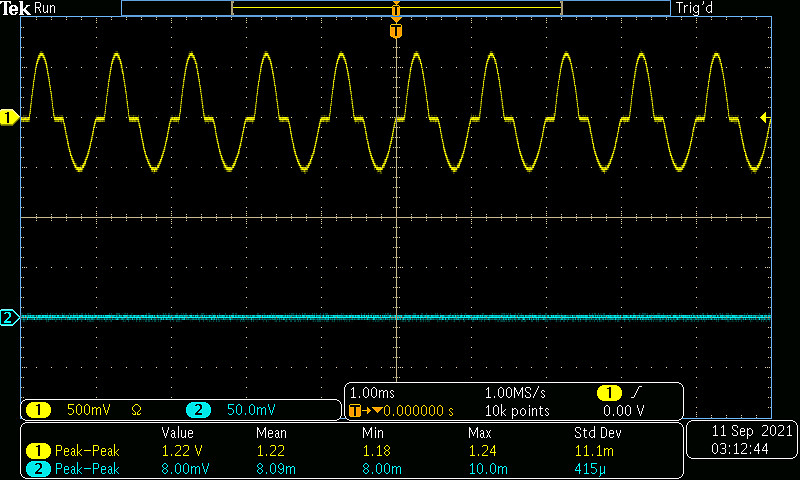Select the cyan channel 2 scale badge
This screenshot has height=480, width=800.
click(x=198, y=410)
